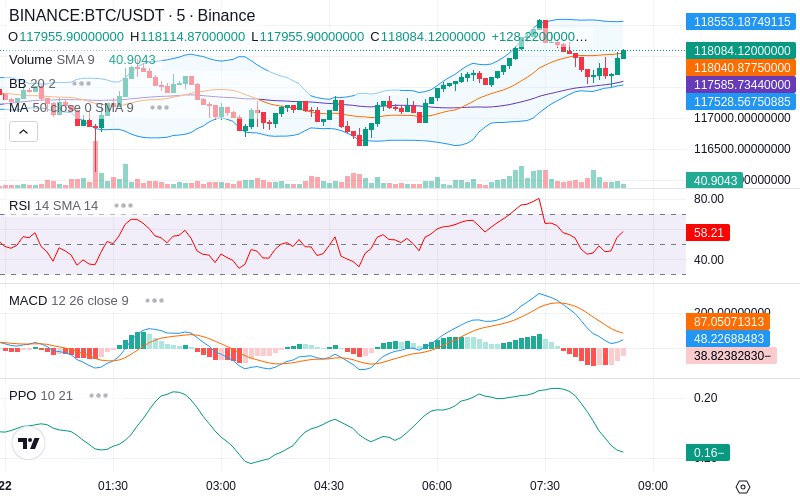This screenshot has width=800, height=500.
Task: Click the 07:30 time axis label
Action: click(544, 486)
